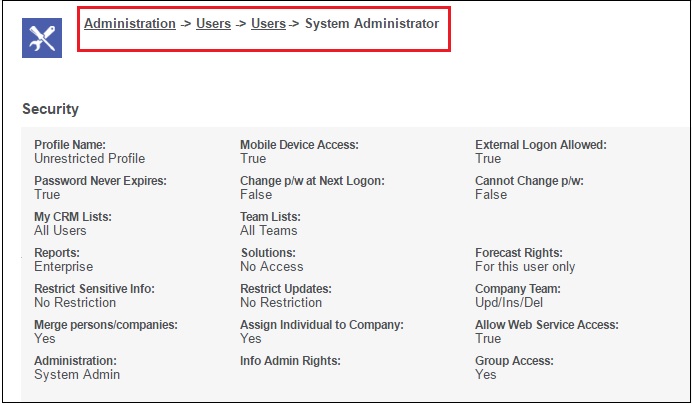Click the Change p/w at Next Logon label
Viewport: 692px width, 404px height.
click(312, 181)
